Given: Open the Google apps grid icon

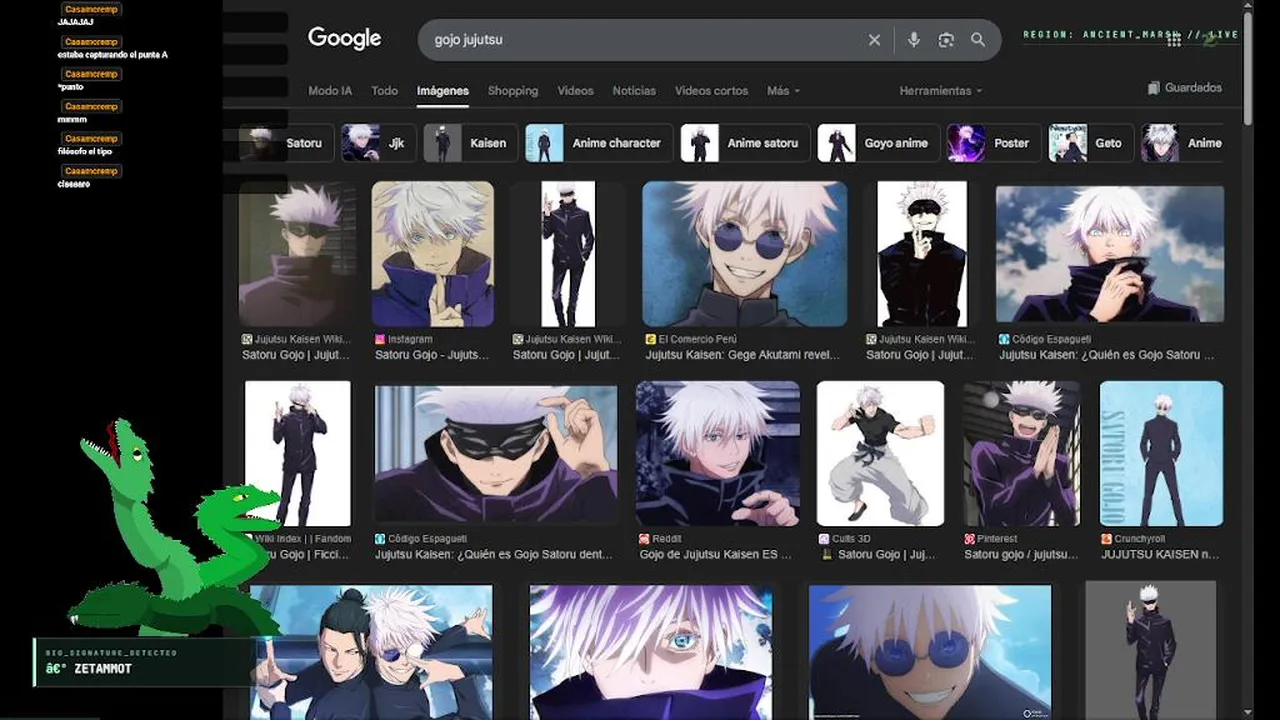Looking at the screenshot, I should click(1174, 40).
